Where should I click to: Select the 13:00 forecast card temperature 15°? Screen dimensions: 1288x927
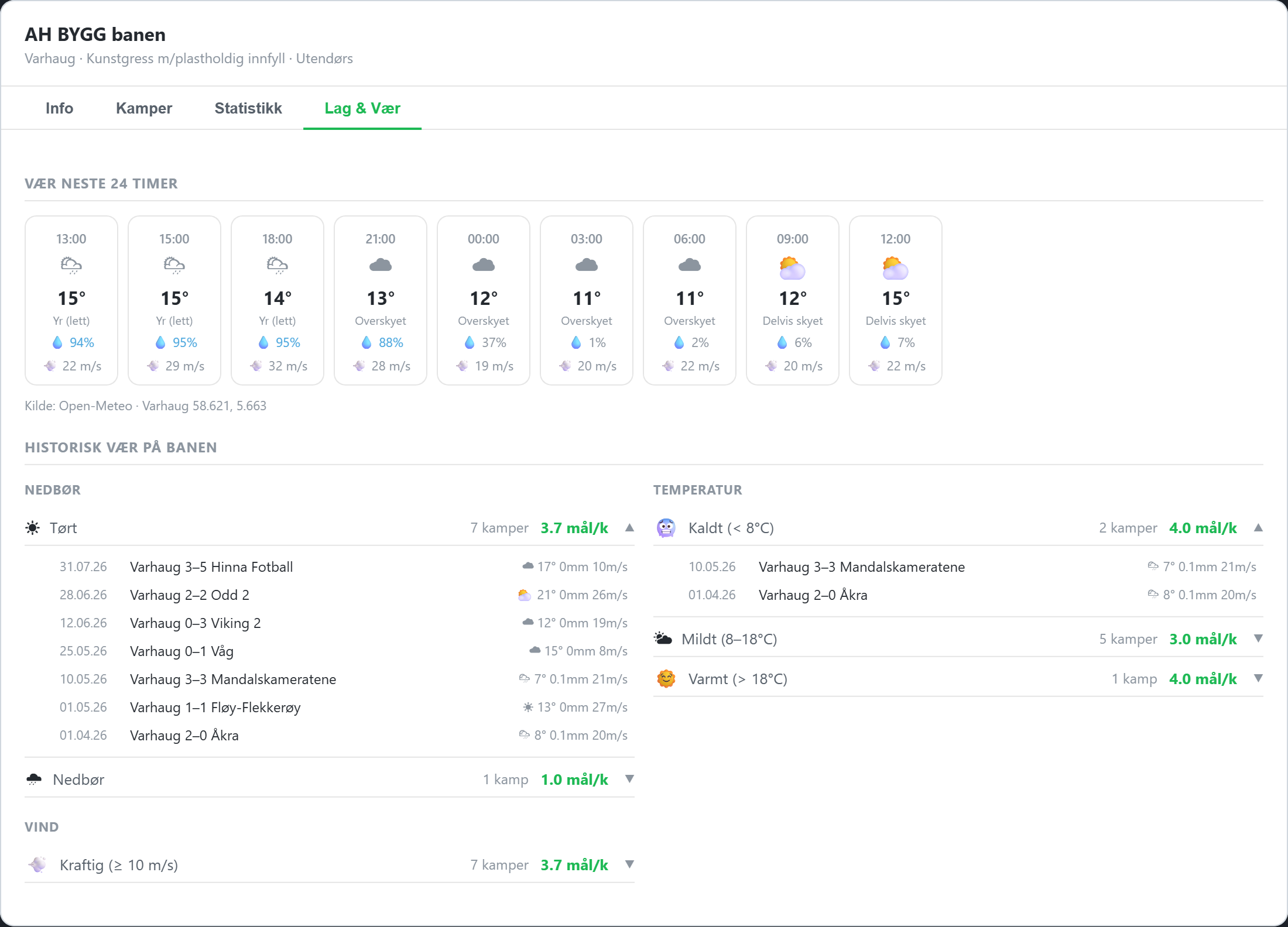point(71,298)
